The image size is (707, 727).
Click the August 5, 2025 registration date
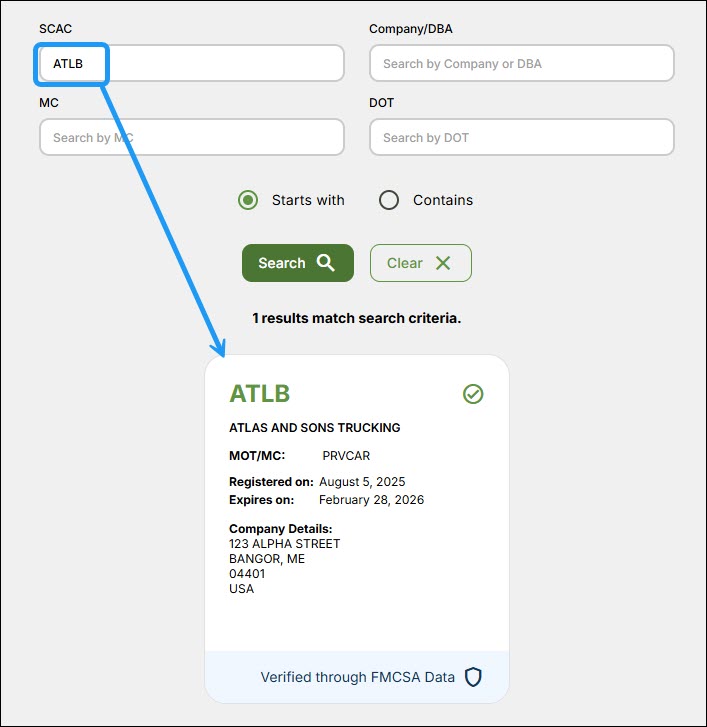point(363,482)
